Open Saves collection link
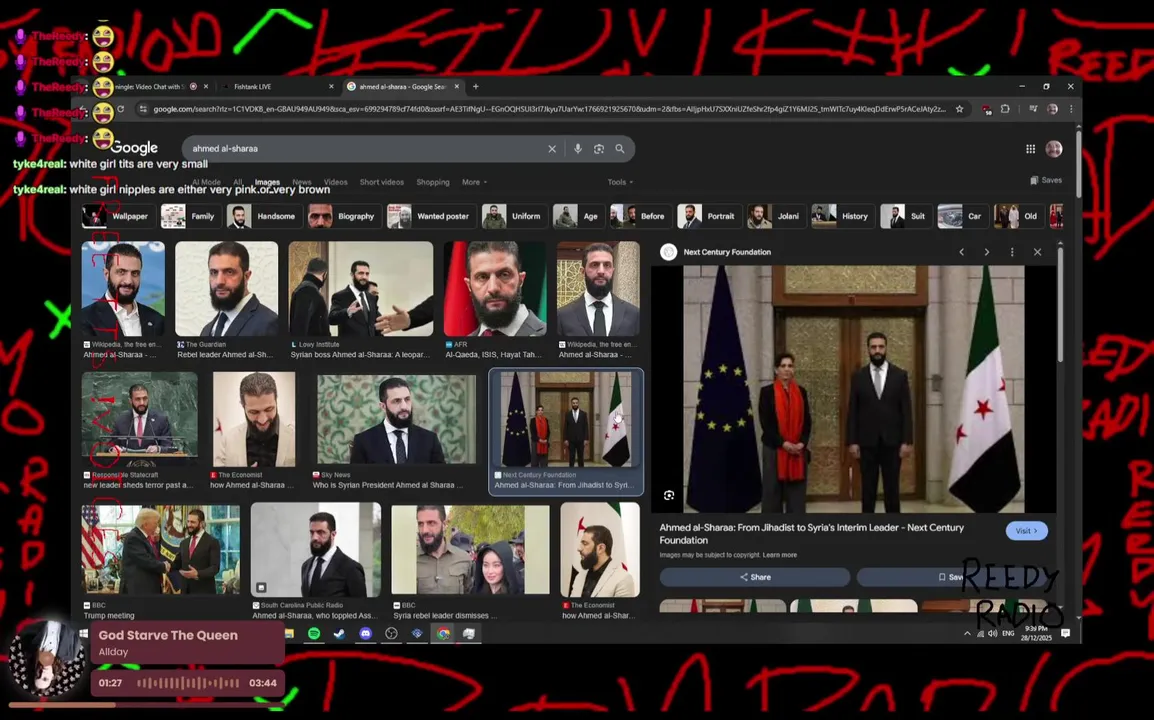Image resolution: width=1154 pixels, height=720 pixels. click(1046, 180)
